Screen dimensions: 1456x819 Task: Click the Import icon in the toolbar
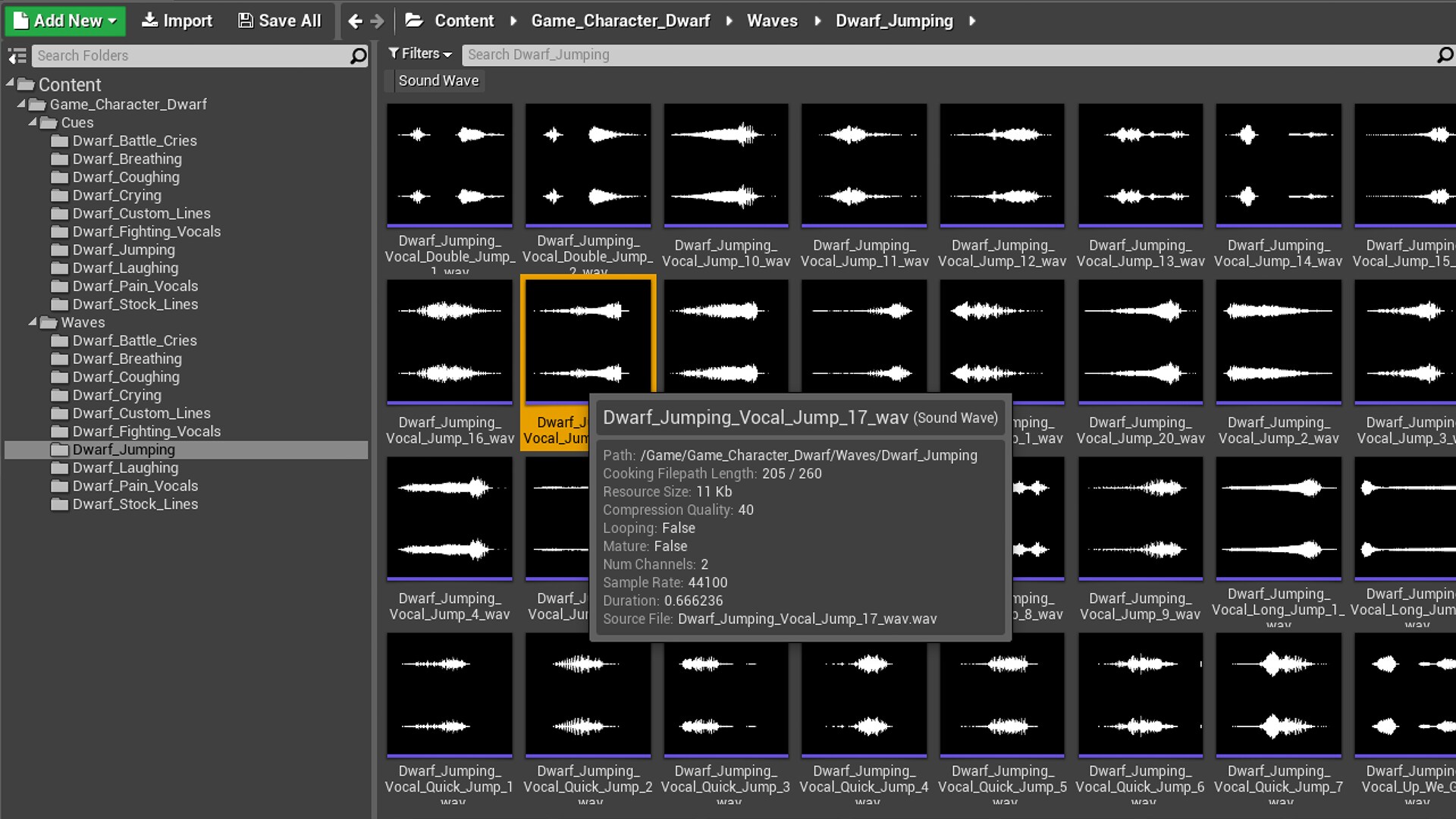(149, 20)
